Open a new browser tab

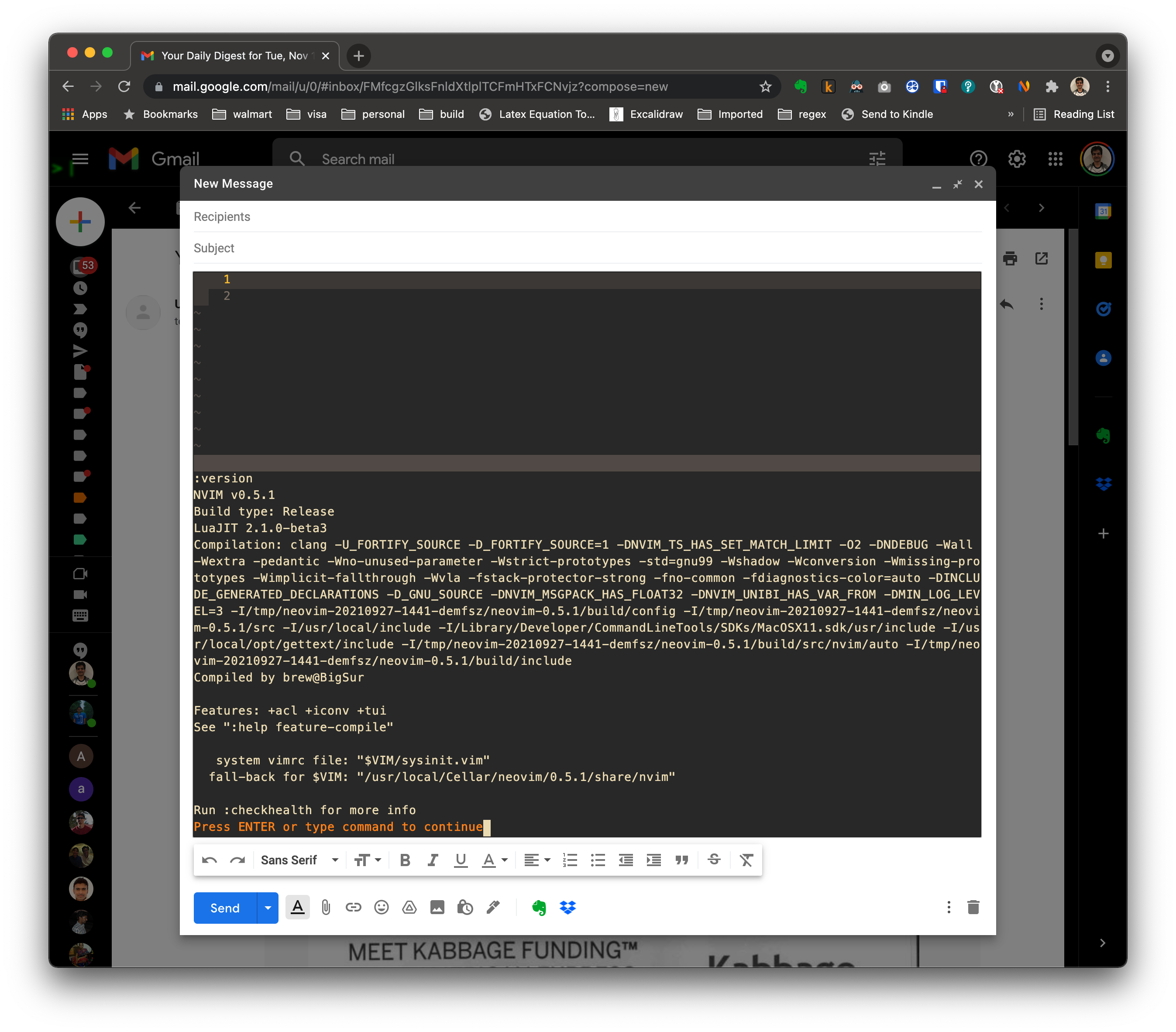[358, 56]
